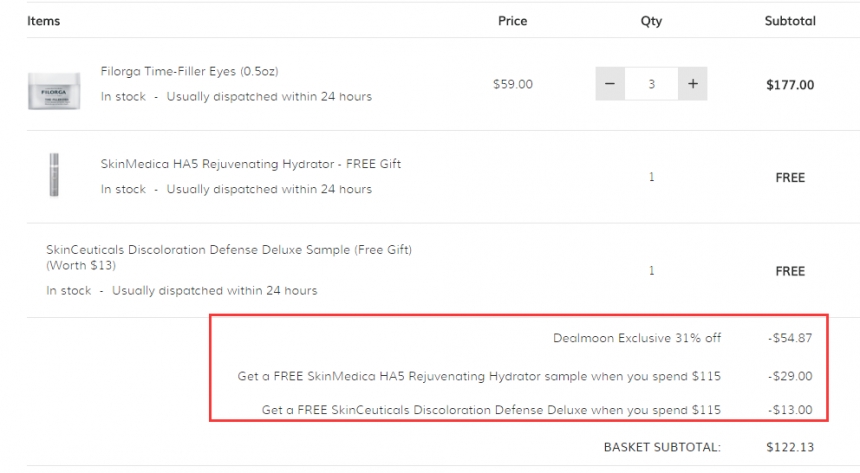
Task: Select the FREE SkinCeuticals Discoloration Defense offer line
Action: tap(491, 409)
